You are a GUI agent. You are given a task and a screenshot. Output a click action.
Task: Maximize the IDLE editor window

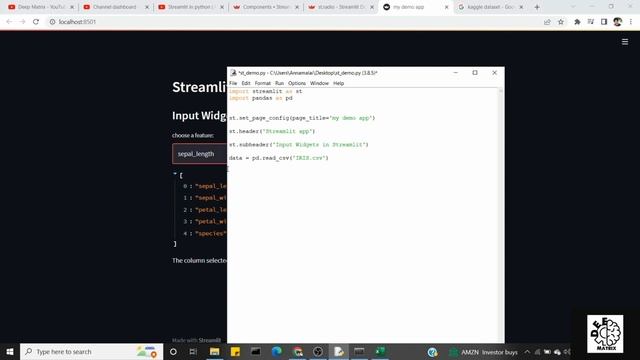tap(475, 73)
